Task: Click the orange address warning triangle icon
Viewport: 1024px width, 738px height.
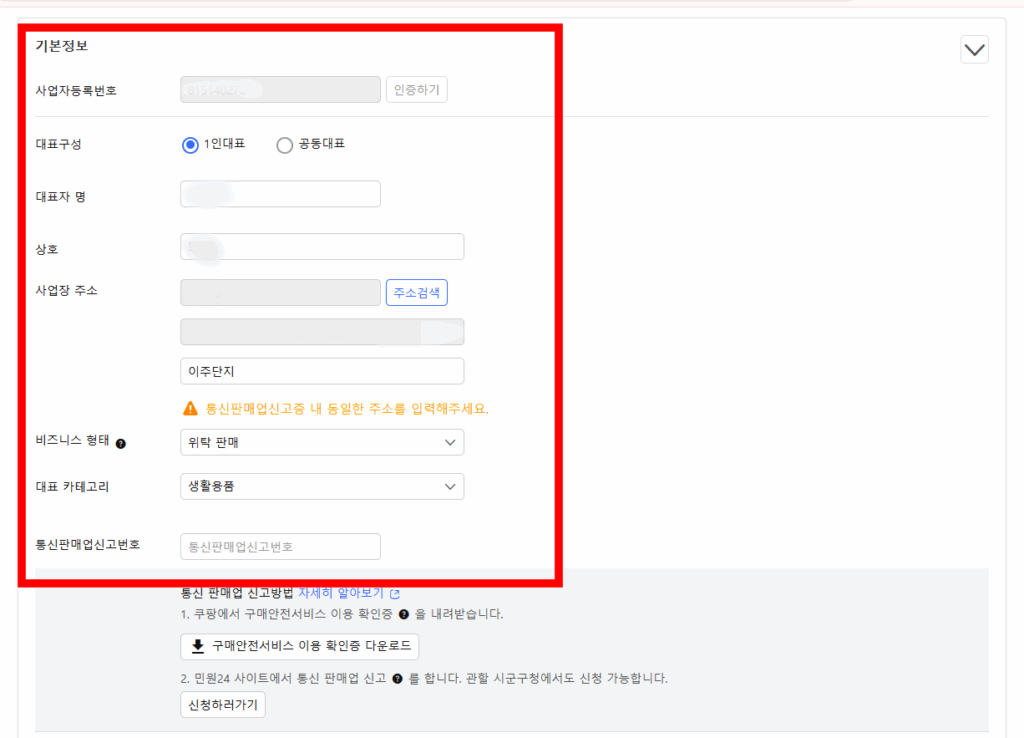Action: tap(190, 409)
